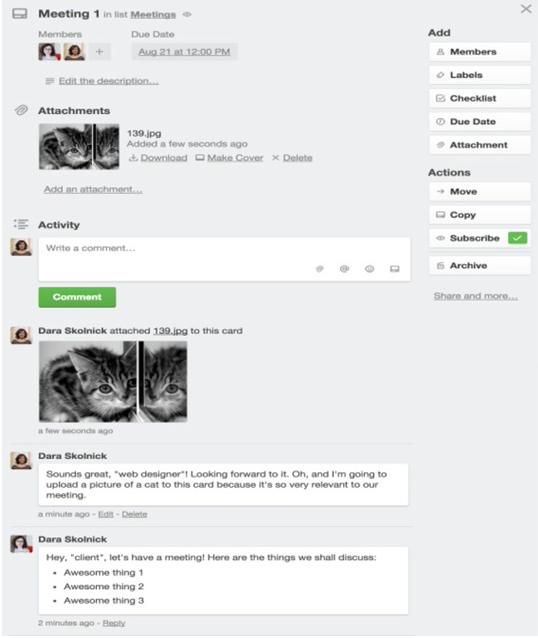
Task: Click the emoji smiley icon in comment box
Action: point(370,269)
